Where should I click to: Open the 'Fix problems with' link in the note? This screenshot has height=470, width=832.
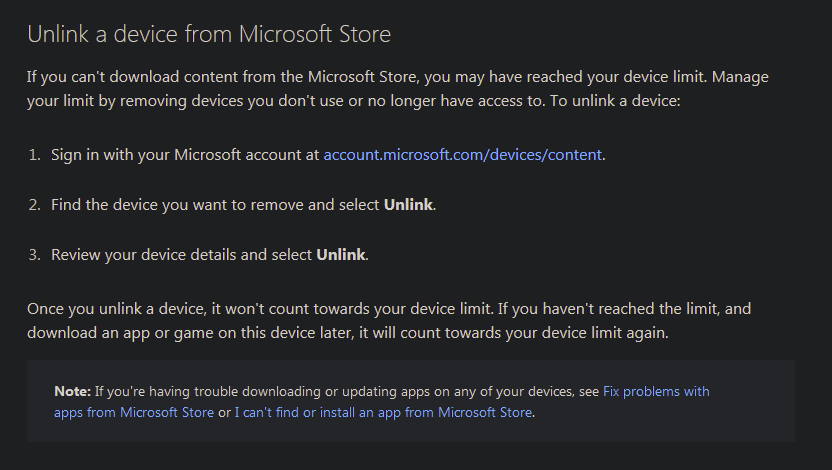tap(656, 391)
